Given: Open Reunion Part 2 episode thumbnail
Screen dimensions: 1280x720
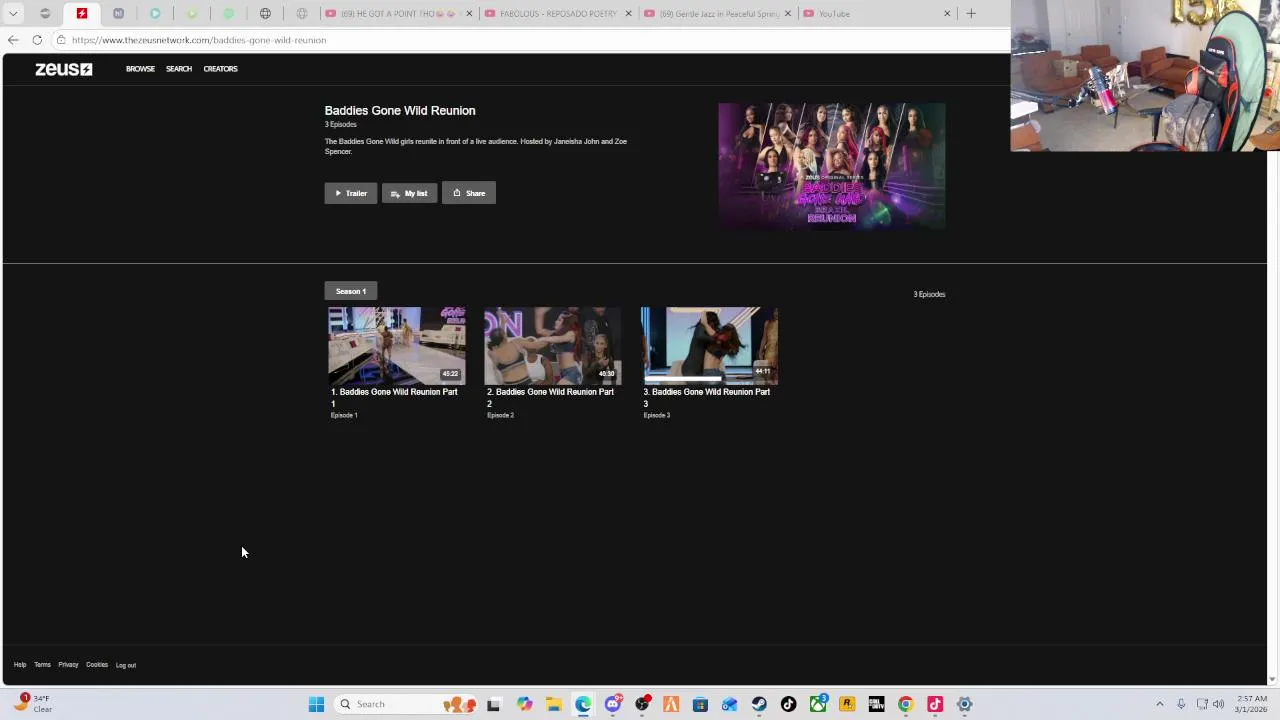Looking at the screenshot, I should pyautogui.click(x=553, y=346).
